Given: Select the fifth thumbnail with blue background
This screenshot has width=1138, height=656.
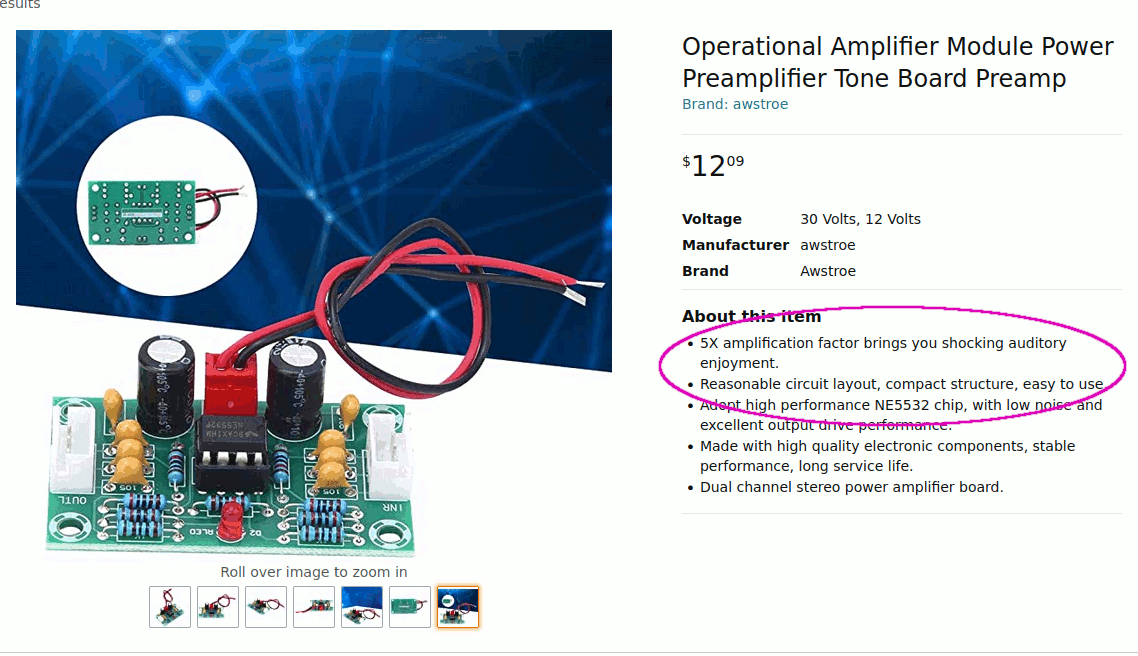Looking at the screenshot, I should click(x=361, y=607).
